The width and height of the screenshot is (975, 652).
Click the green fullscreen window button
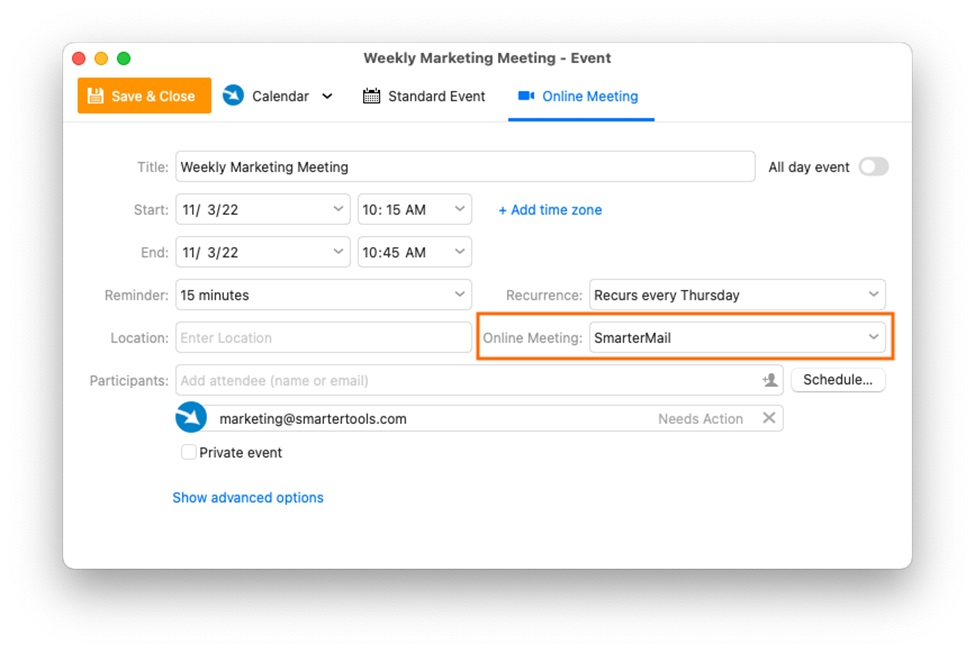coord(124,58)
